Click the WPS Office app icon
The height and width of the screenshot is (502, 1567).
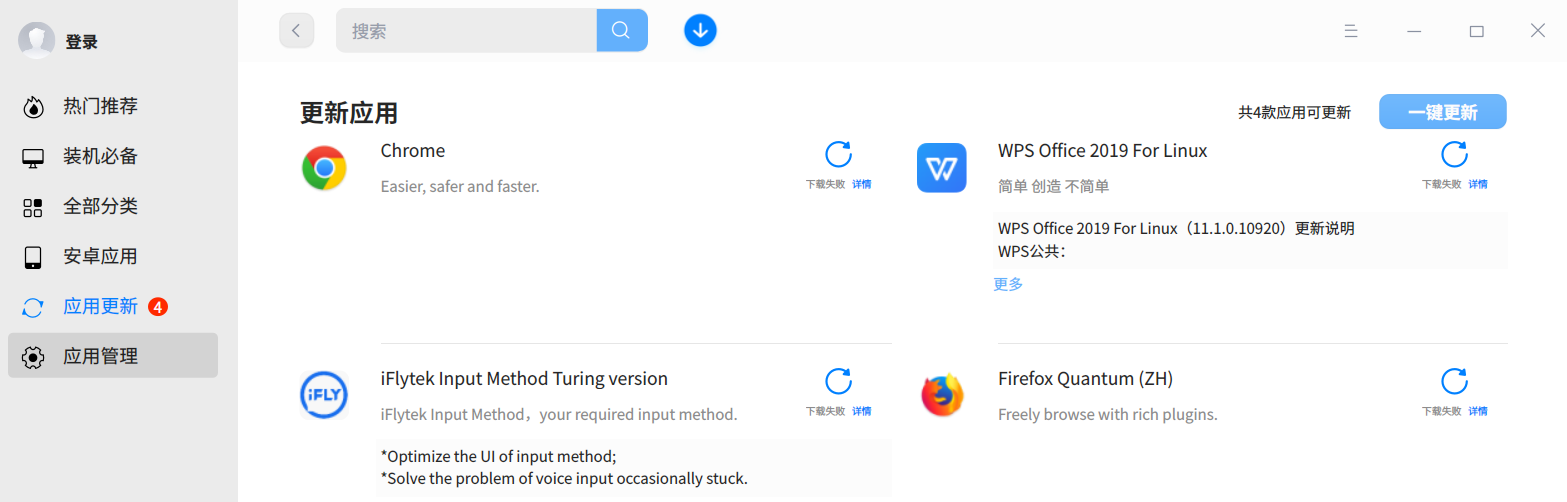(x=941, y=168)
